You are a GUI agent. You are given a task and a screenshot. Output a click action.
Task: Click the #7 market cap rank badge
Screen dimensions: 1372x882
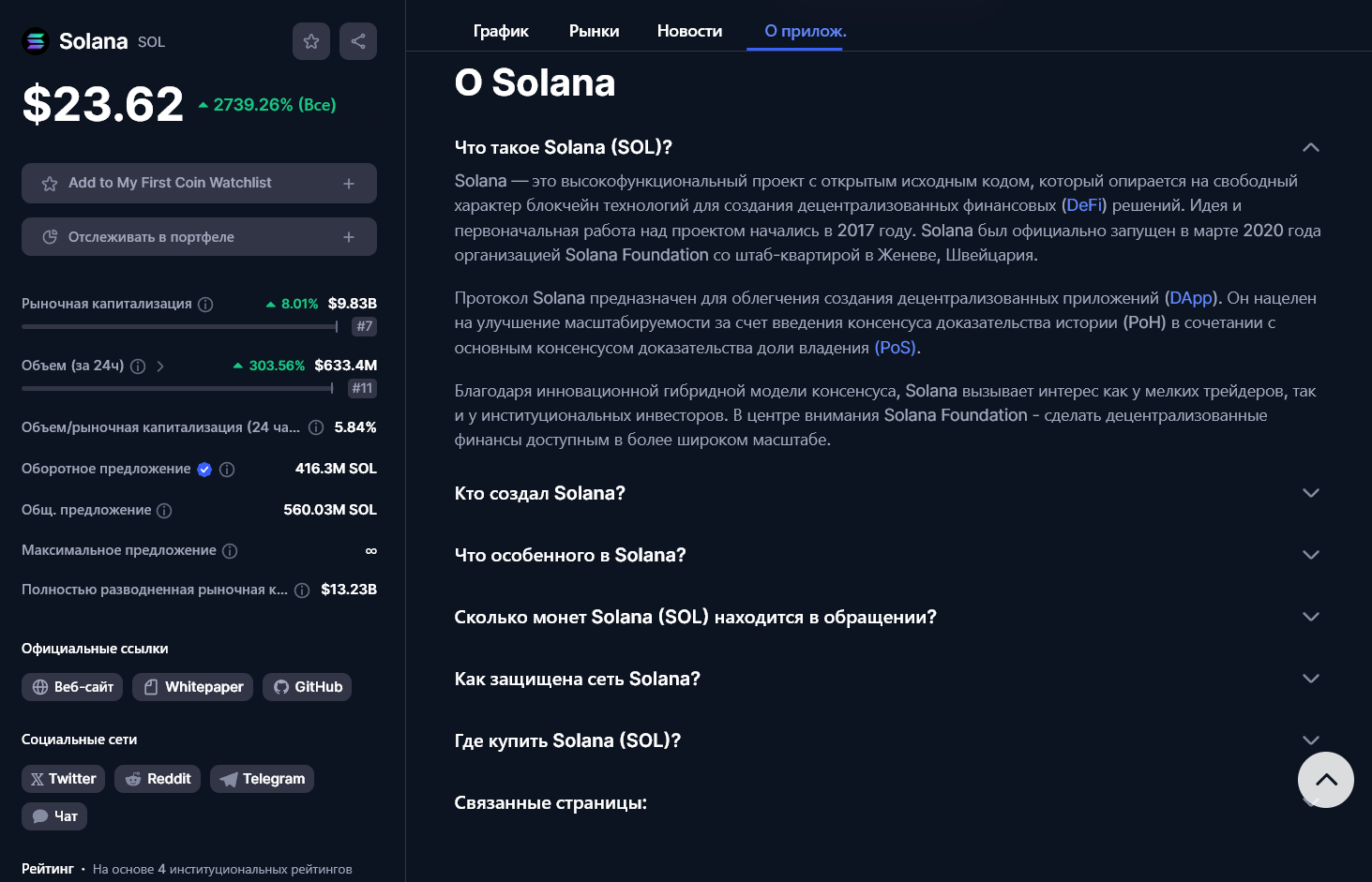(365, 326)
